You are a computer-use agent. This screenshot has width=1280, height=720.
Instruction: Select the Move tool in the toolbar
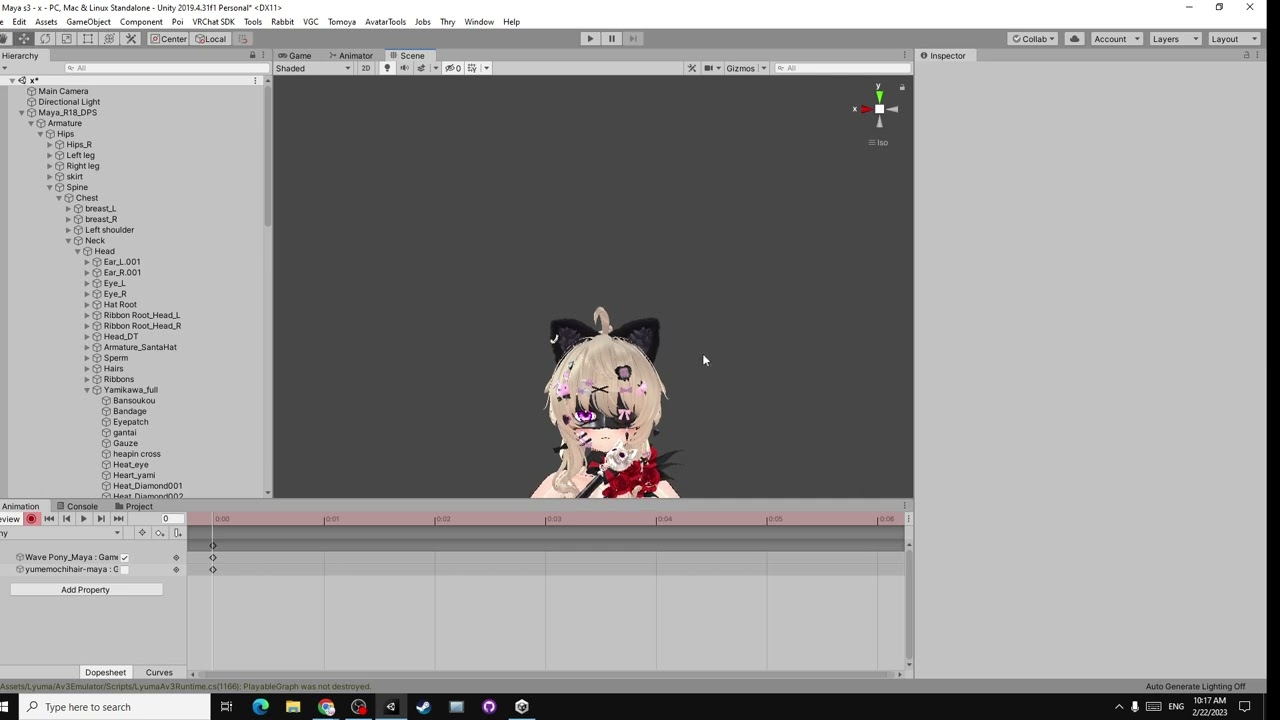click(23, 38)
